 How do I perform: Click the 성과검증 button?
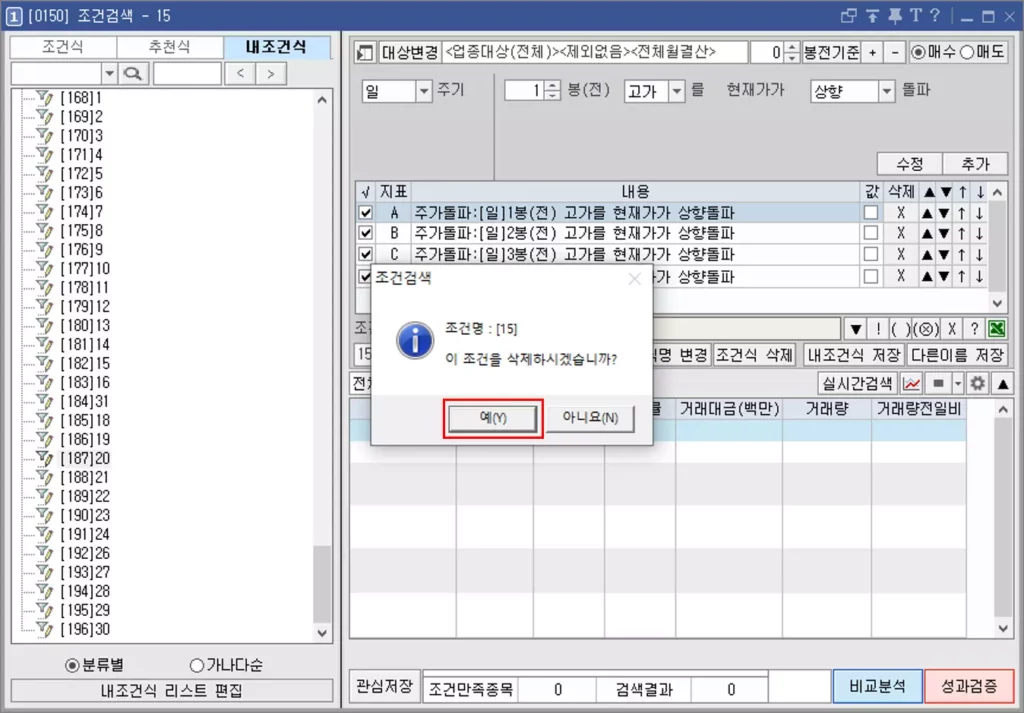[x=969, y=686]
